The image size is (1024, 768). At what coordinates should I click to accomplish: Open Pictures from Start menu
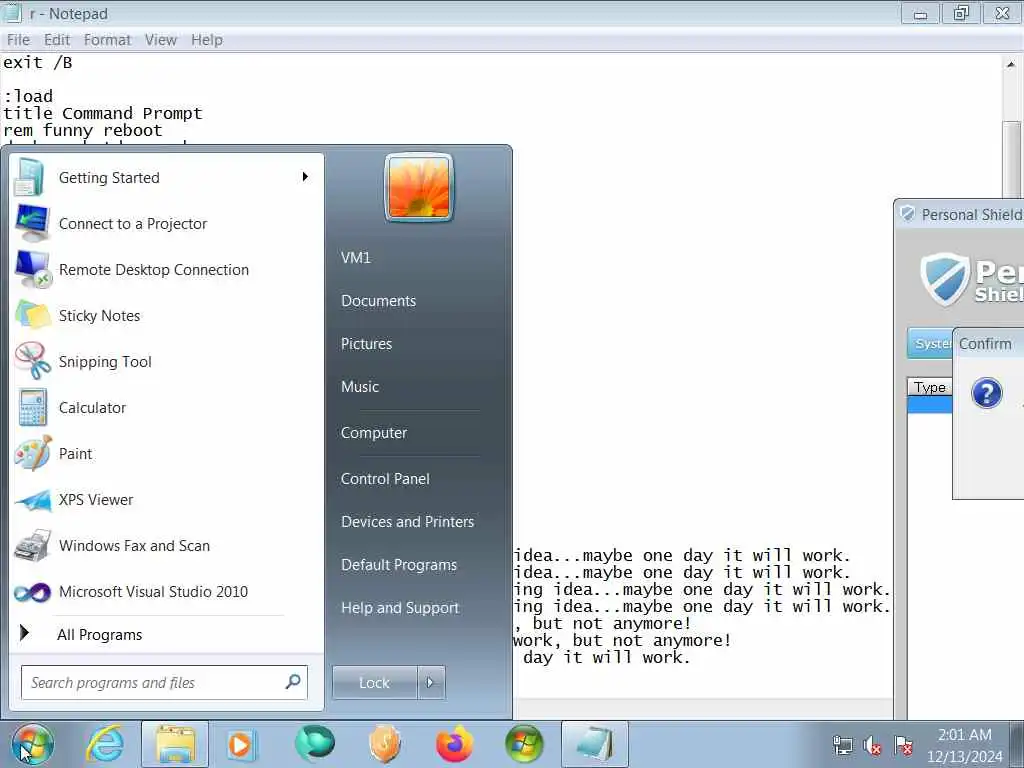366,344
